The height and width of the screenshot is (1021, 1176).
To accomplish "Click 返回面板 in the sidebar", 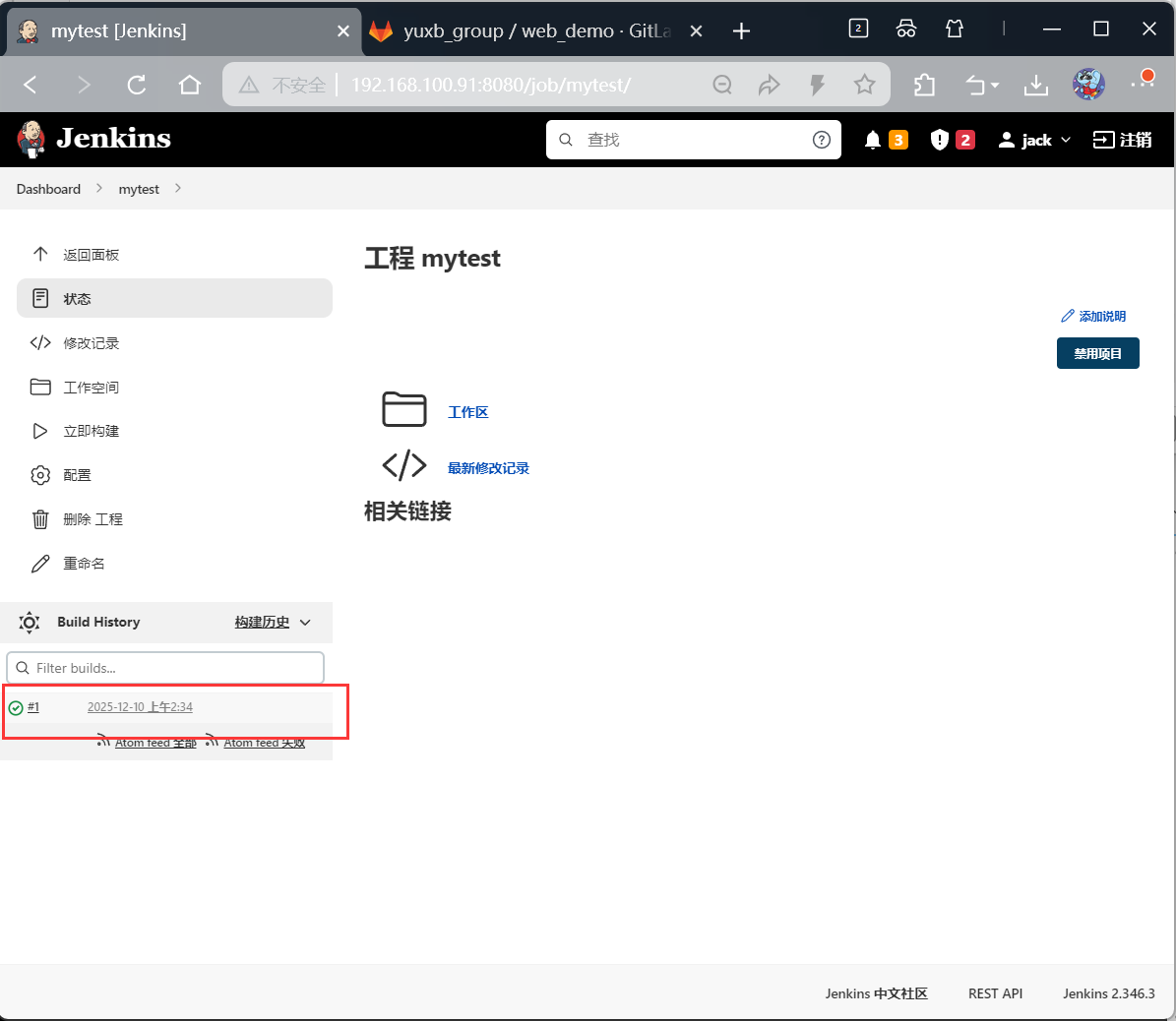I will click(174, 255).
